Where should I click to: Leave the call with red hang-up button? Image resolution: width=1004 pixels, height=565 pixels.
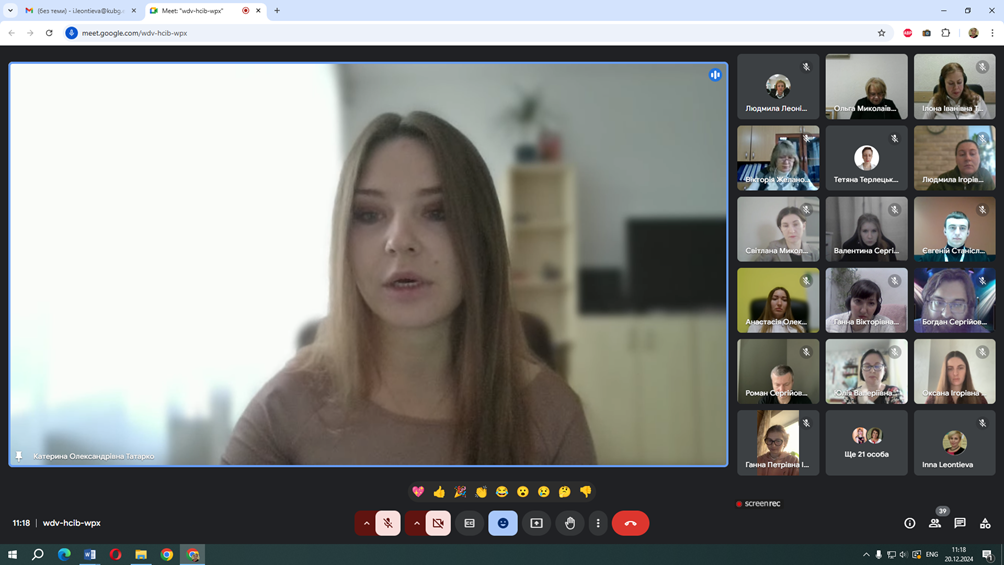[x=630, y=523]
